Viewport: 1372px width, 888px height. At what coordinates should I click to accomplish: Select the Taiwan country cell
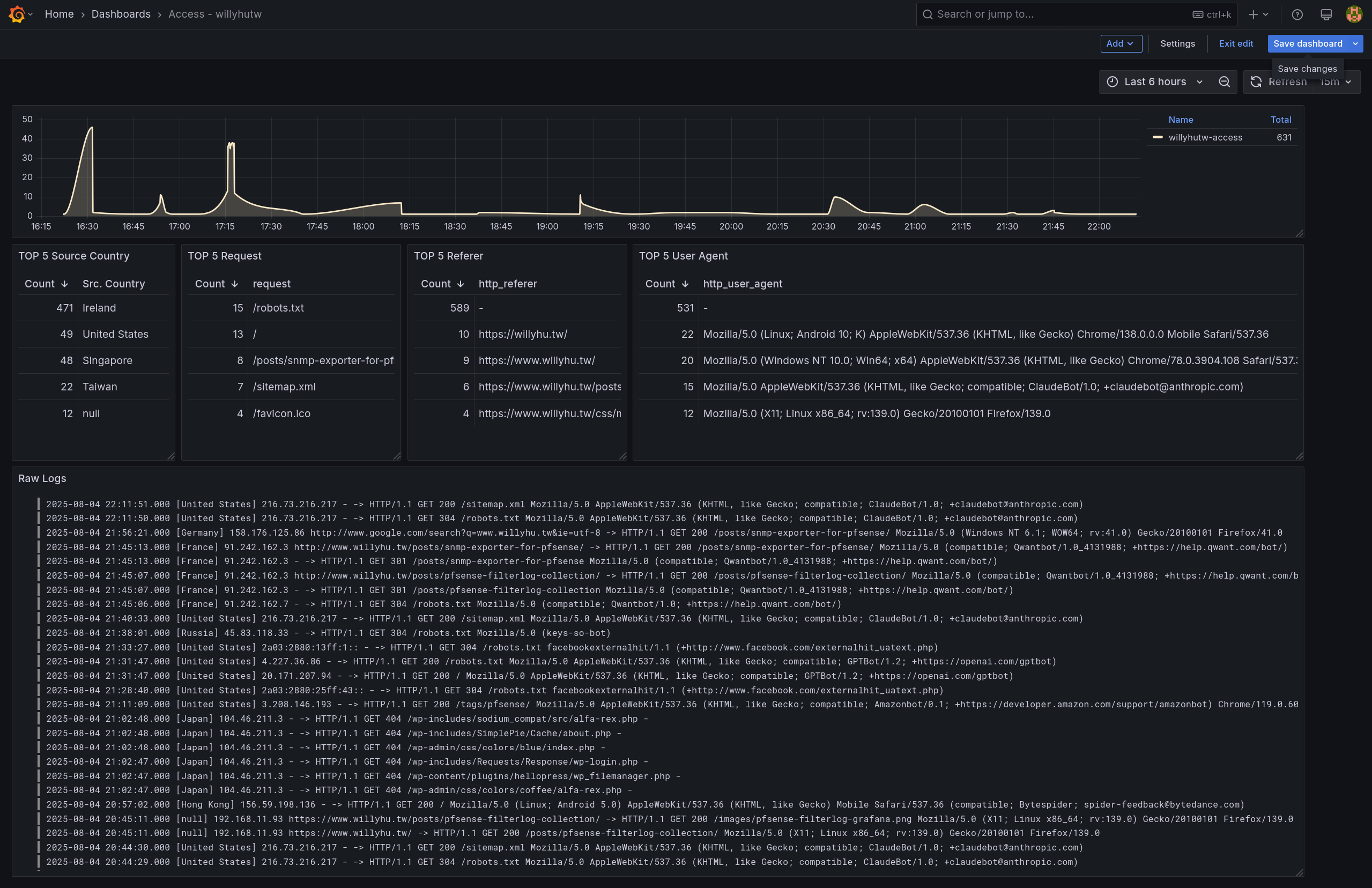[x=123, y=386]
